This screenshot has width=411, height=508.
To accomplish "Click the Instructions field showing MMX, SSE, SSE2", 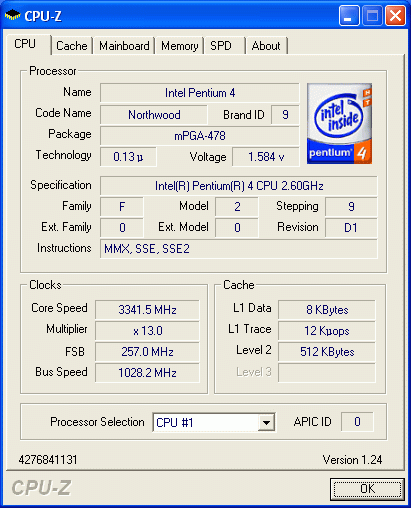I will [239, 249].
